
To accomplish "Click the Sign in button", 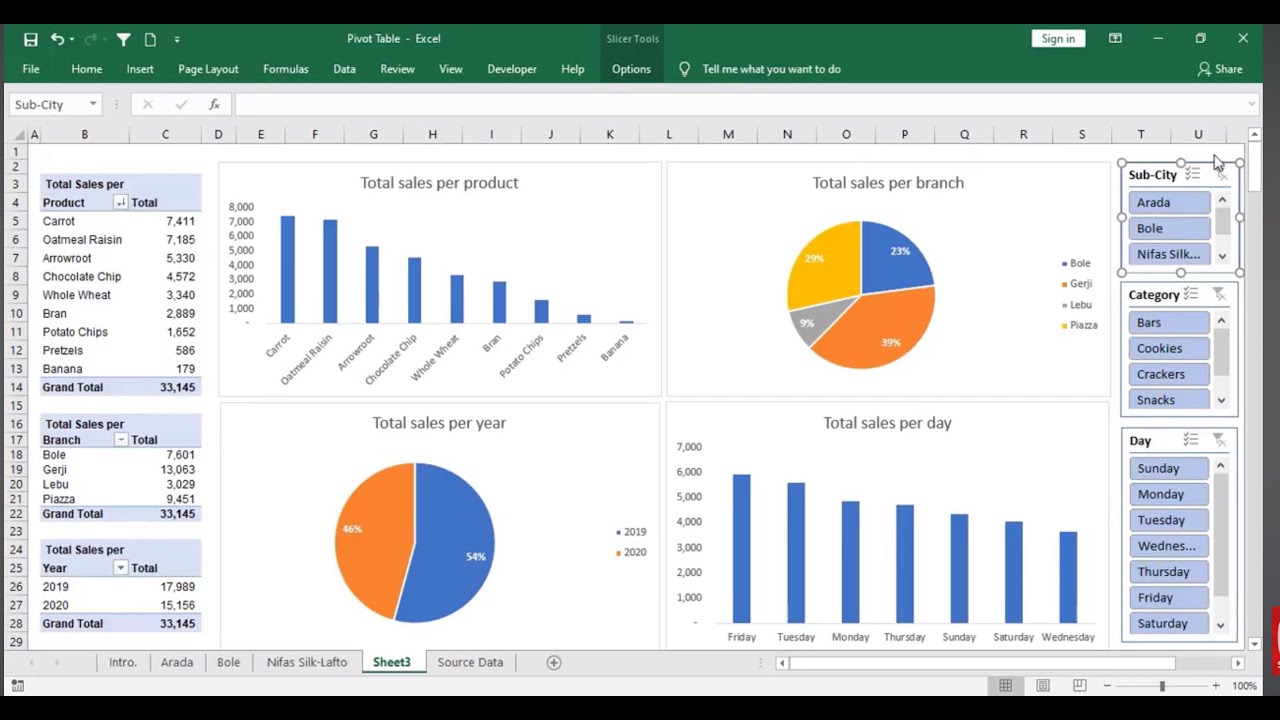I will (1058, 38).
